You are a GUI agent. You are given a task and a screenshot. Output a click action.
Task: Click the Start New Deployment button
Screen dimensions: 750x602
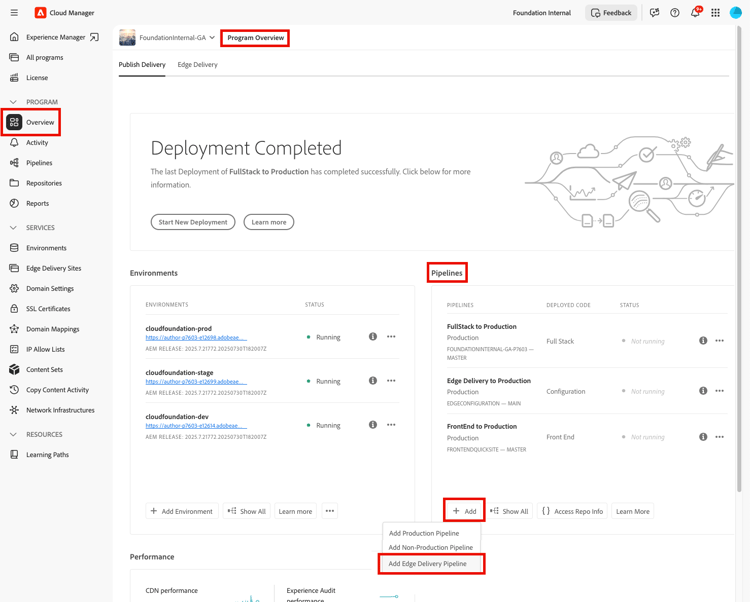click(x=193, y=222)
